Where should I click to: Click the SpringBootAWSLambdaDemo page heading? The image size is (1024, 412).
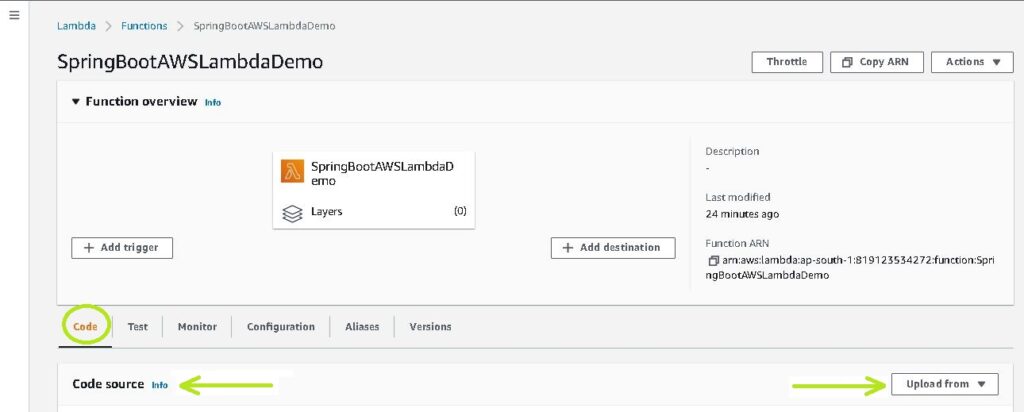pos(190,62)
